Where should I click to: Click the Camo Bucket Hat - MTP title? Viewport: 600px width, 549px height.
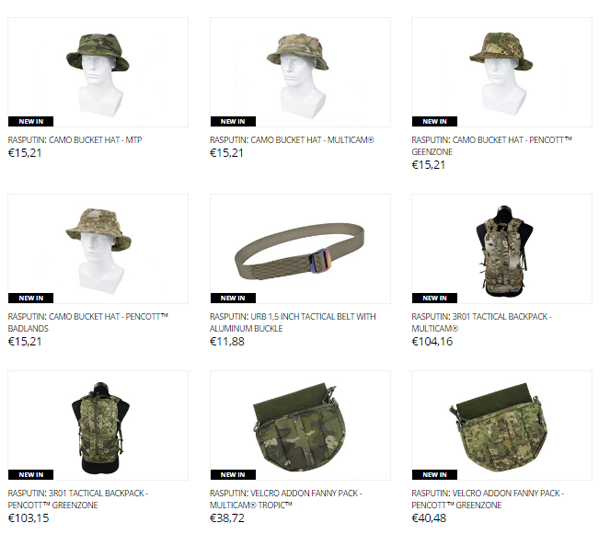(75, 140)
